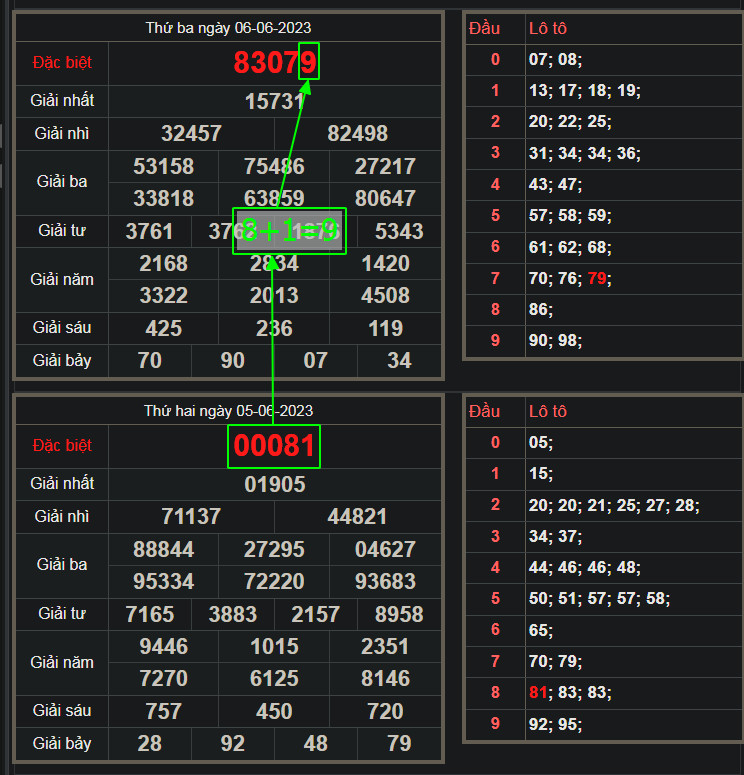Click second prize number 71137
Image resolution: width=744 pixels, height=775 pixels.
[191, 517]
